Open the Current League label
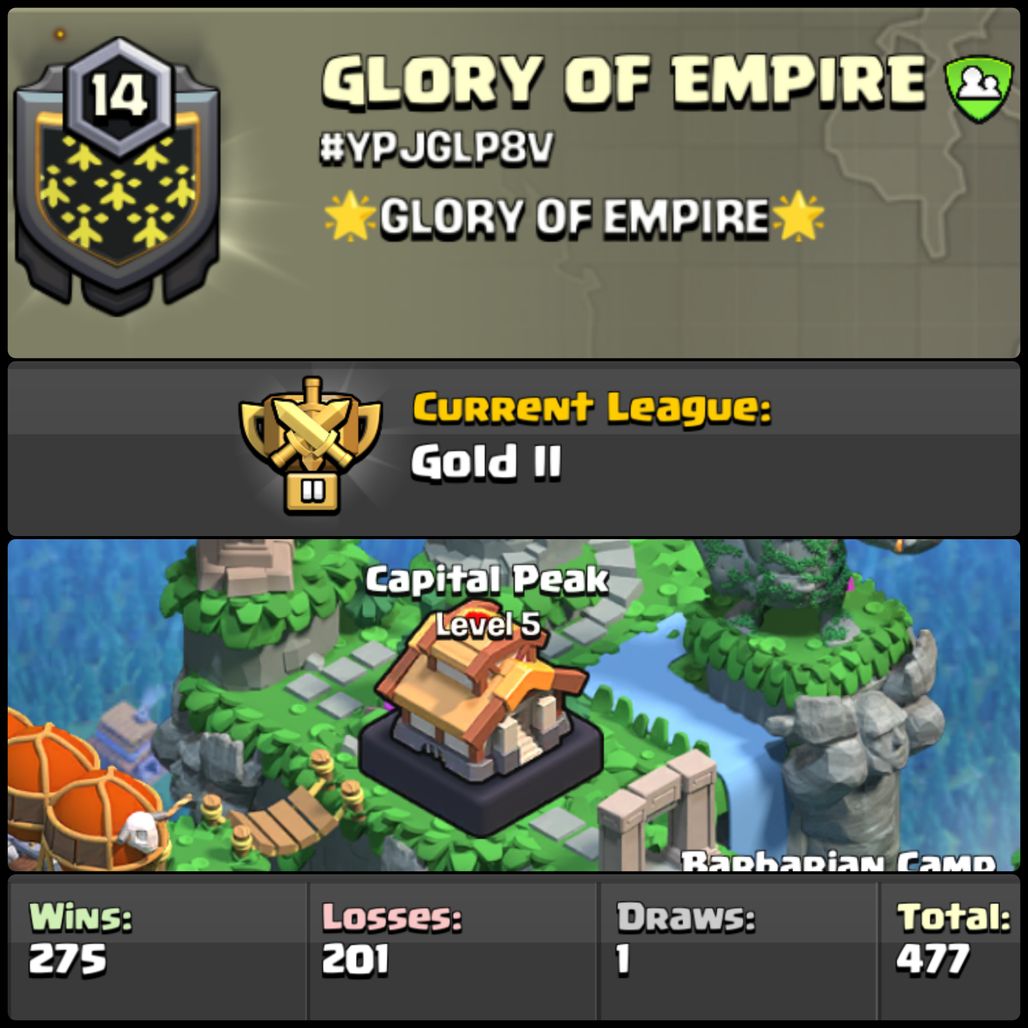Screen dimensions: 1028x1028 click(x=592, y=408)
